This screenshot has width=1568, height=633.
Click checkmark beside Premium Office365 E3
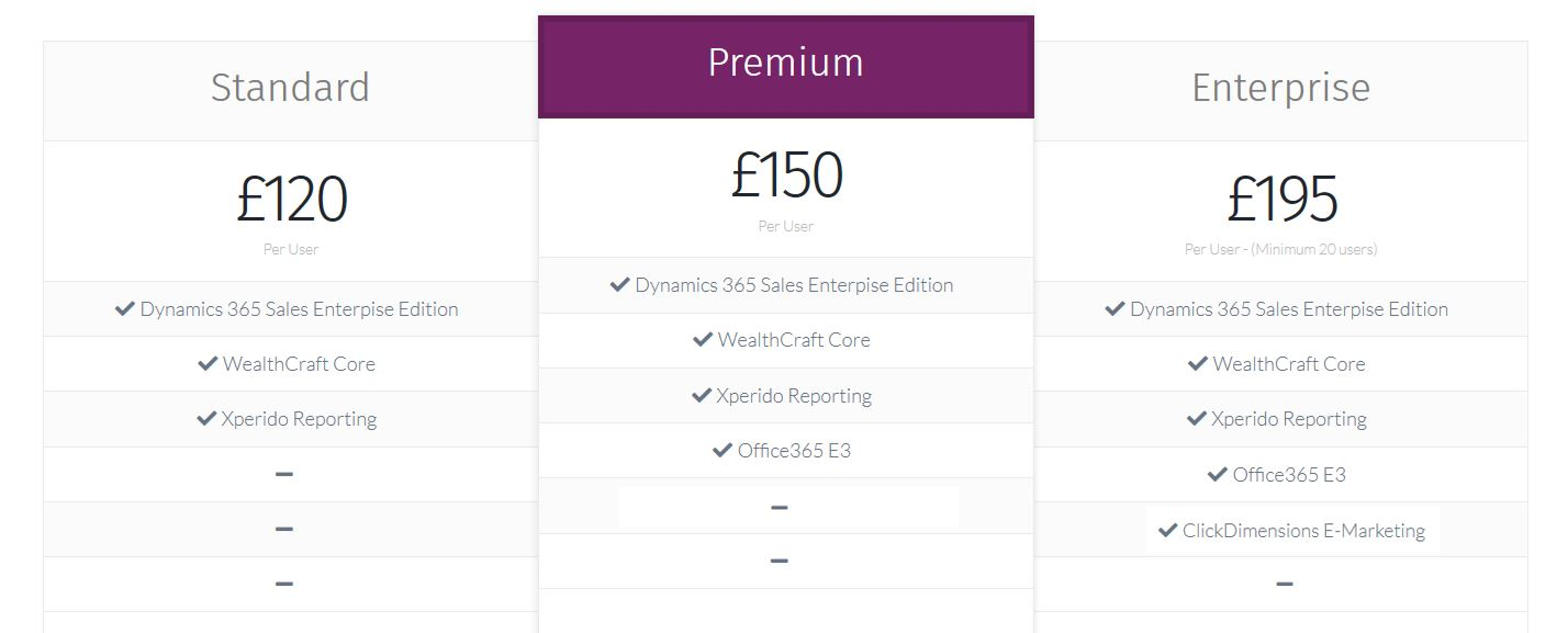tap(722, 450)
